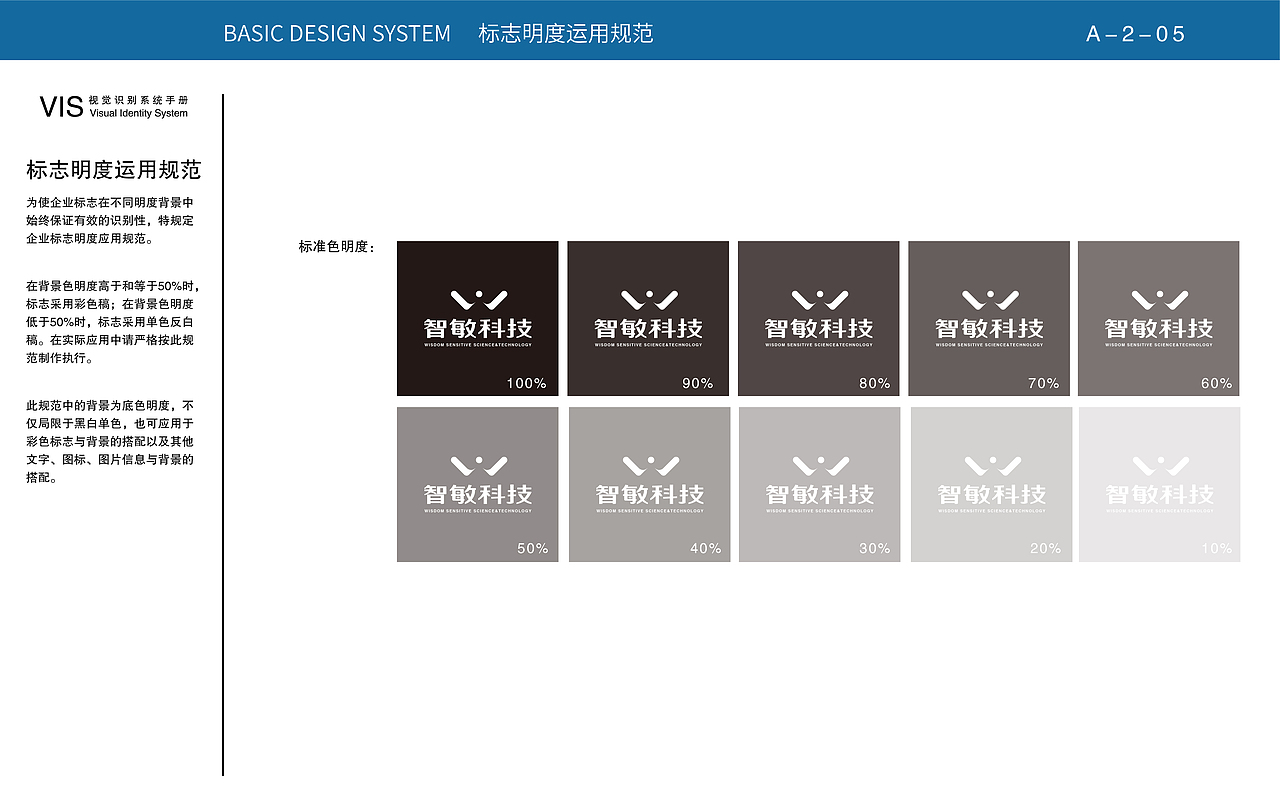The height and width of the screenshot is (800, 1280).
Task: Click the header title 标志明度运用规范
Action: pyautogui.click(x=566, y=33)
